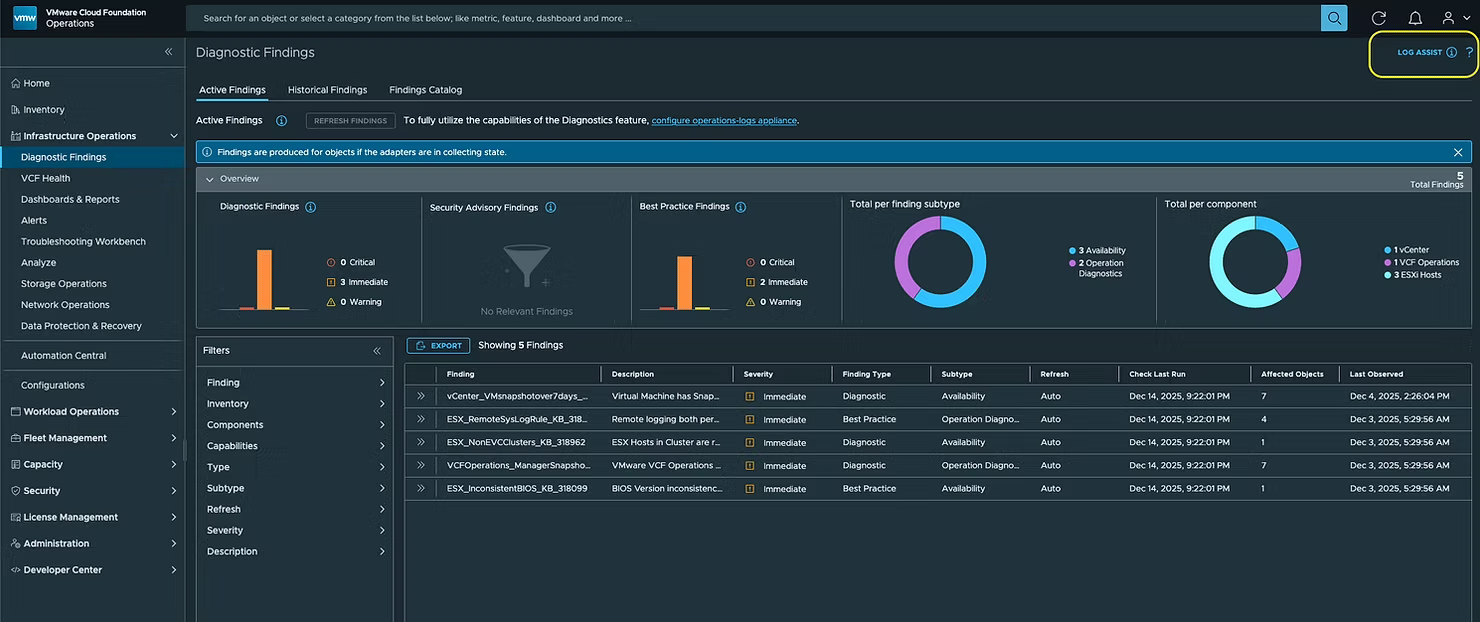Click the help question mark icon
This screenshot has width=1480, height=622.
coord(1469,52)
